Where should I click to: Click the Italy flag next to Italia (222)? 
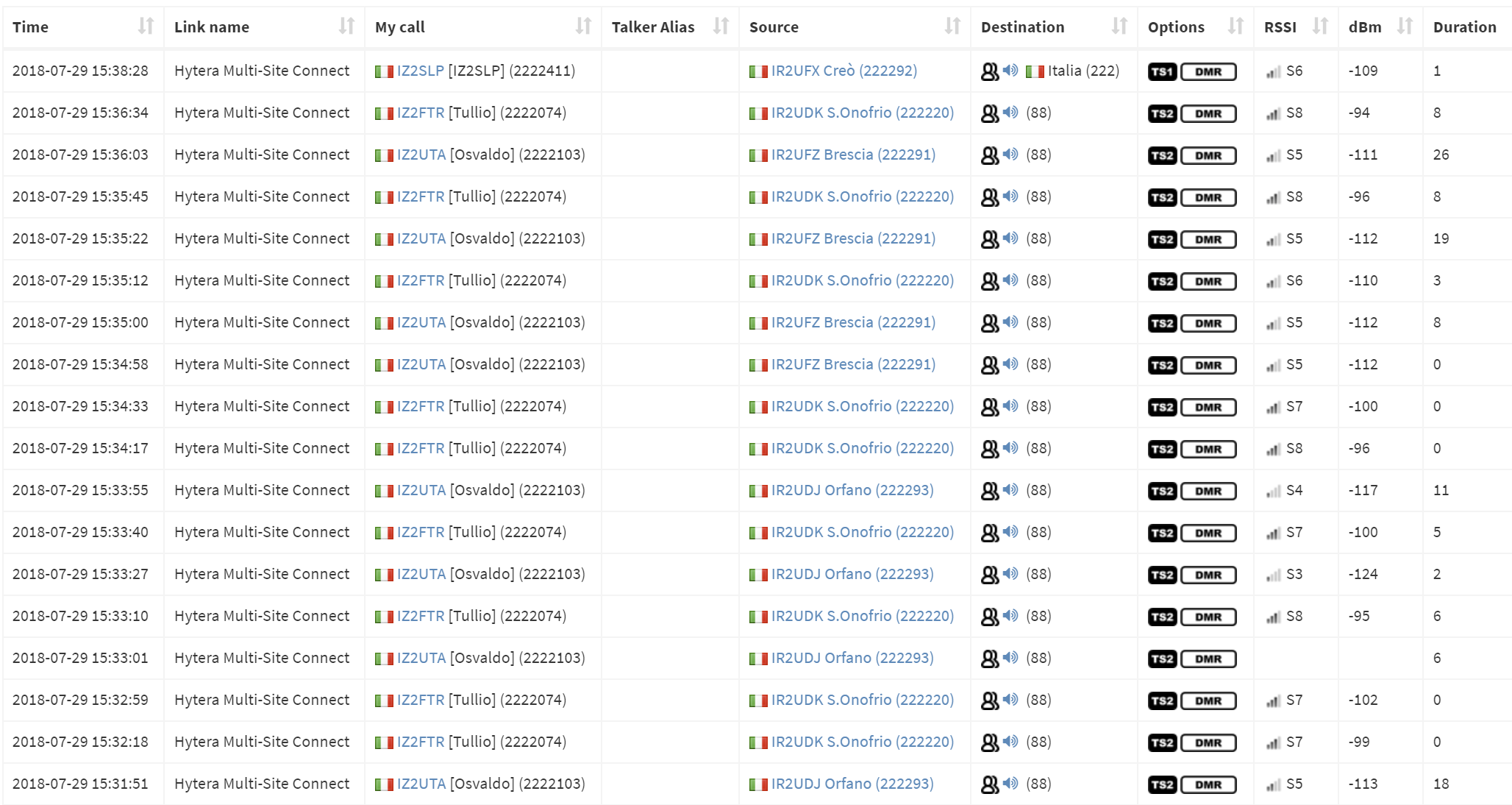(1035, 71)
